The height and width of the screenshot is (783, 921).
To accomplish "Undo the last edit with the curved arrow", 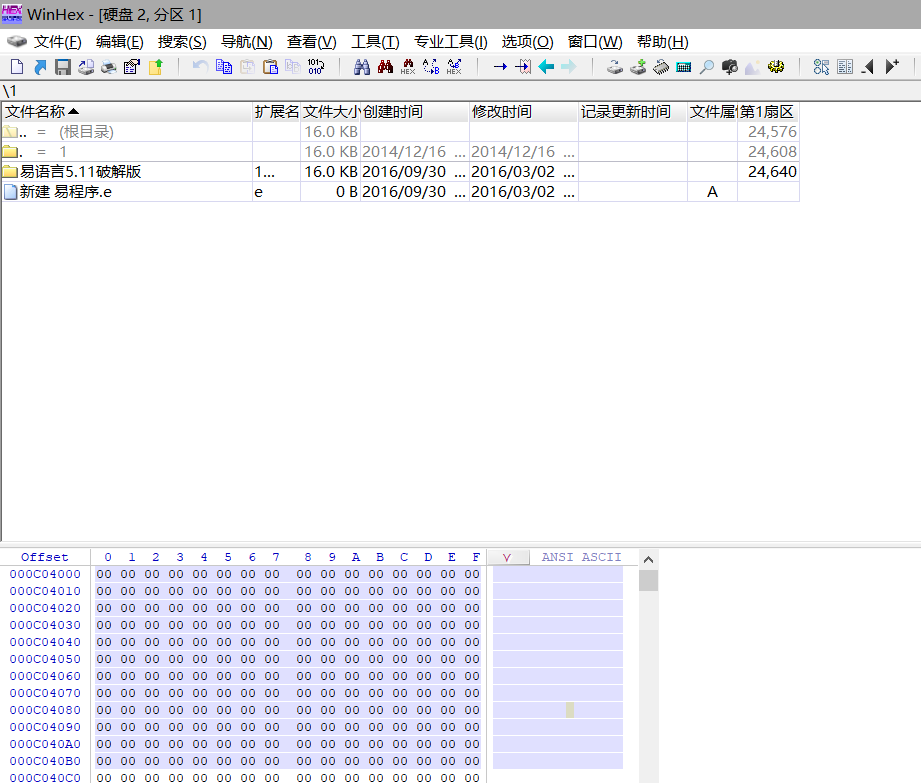I will click(x=200, y=67).
